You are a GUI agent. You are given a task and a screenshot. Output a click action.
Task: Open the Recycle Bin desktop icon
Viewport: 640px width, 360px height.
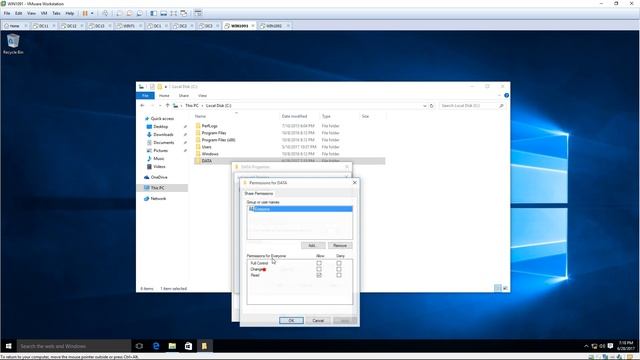(13, 44)
